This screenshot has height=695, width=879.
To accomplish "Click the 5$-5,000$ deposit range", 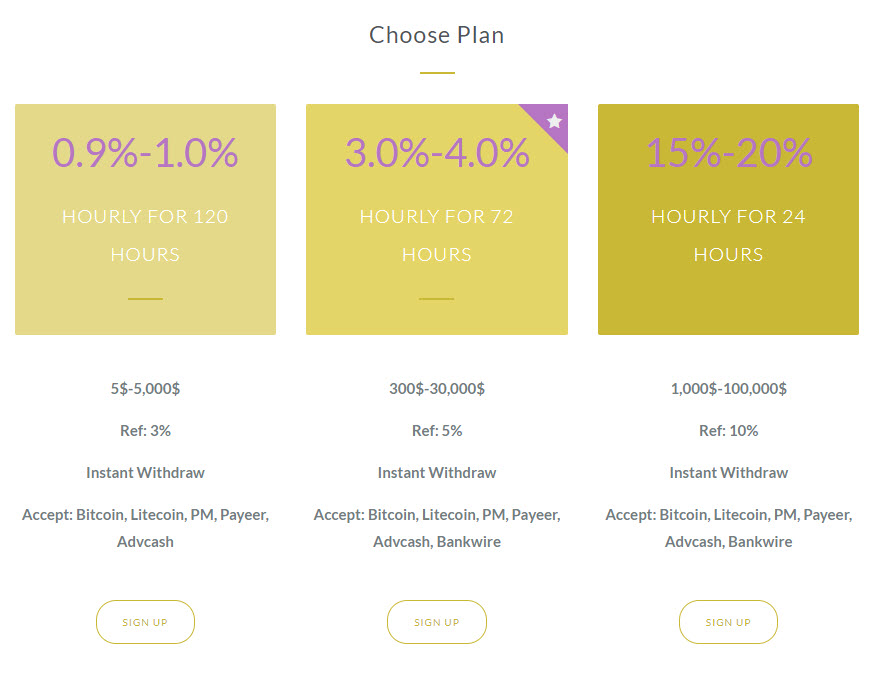I will tap(145, 389).
